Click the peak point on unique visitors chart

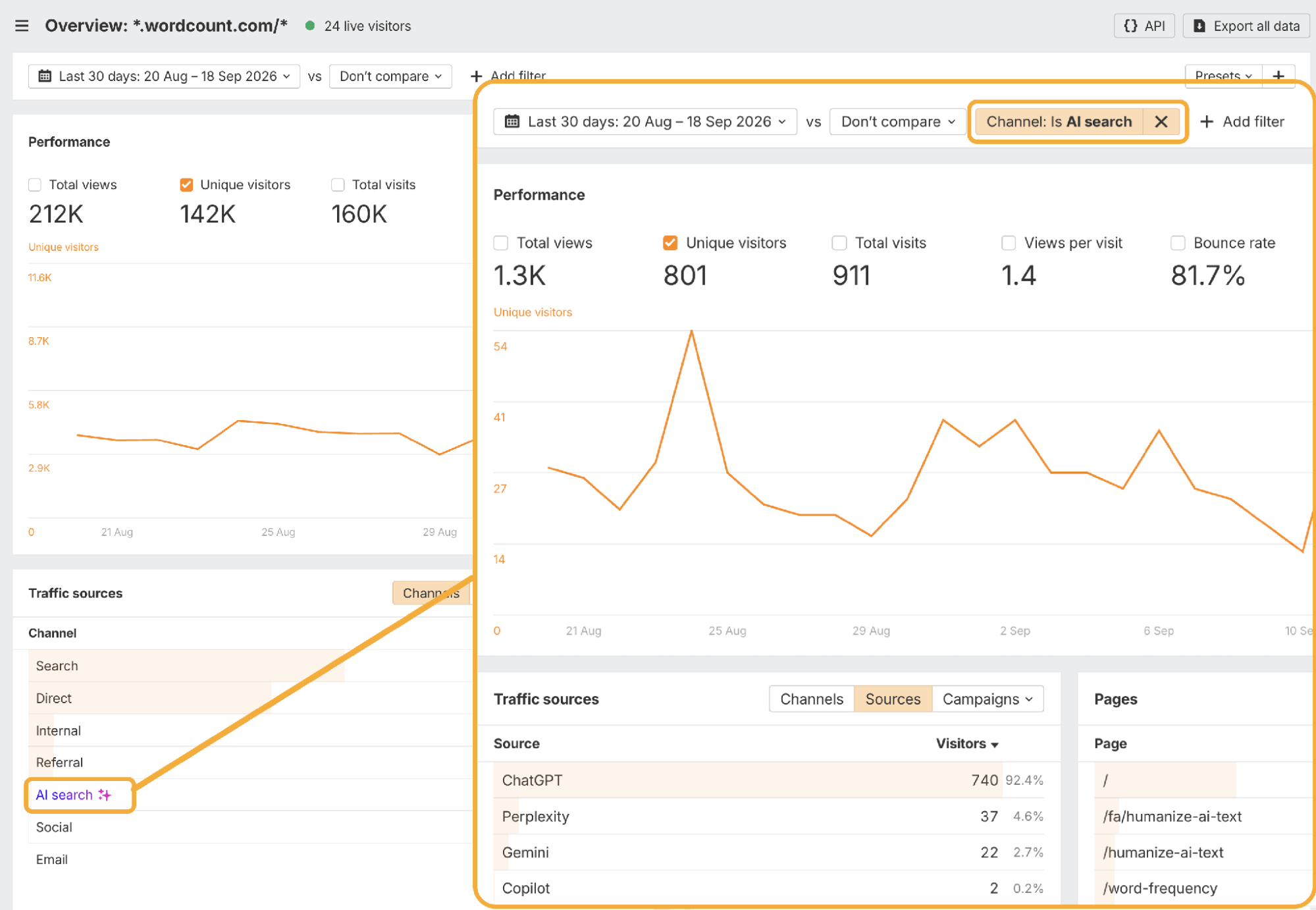pos(691,331)
